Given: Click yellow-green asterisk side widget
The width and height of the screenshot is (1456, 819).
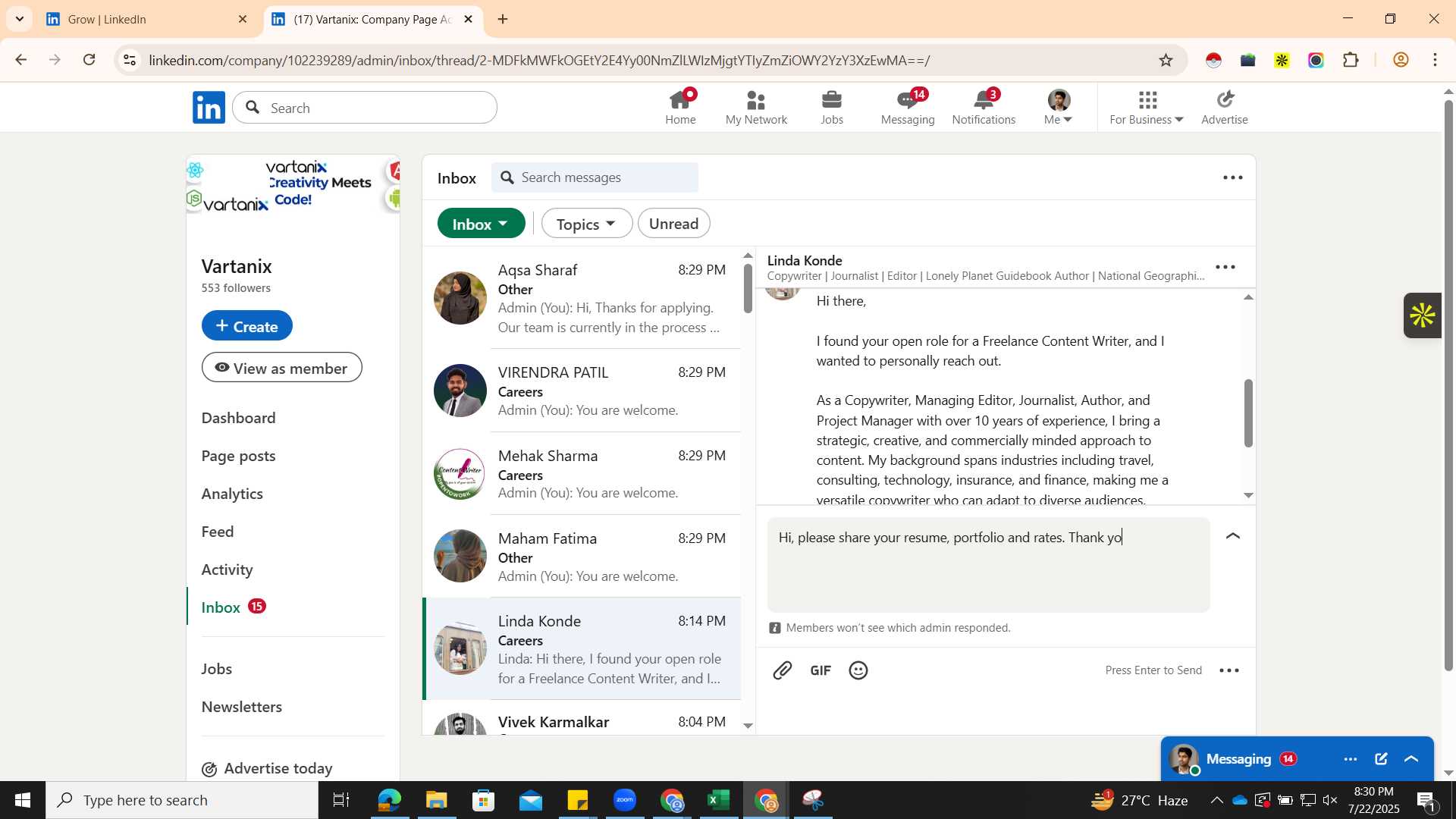Looking at the screenshot, I should tap(1423, 315).
